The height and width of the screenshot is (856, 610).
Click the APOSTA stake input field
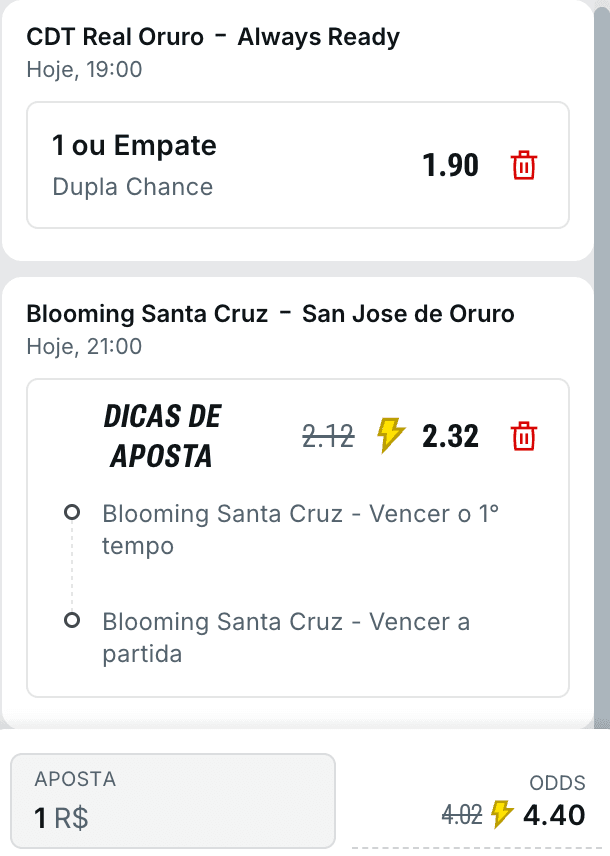tap(173, 800)
